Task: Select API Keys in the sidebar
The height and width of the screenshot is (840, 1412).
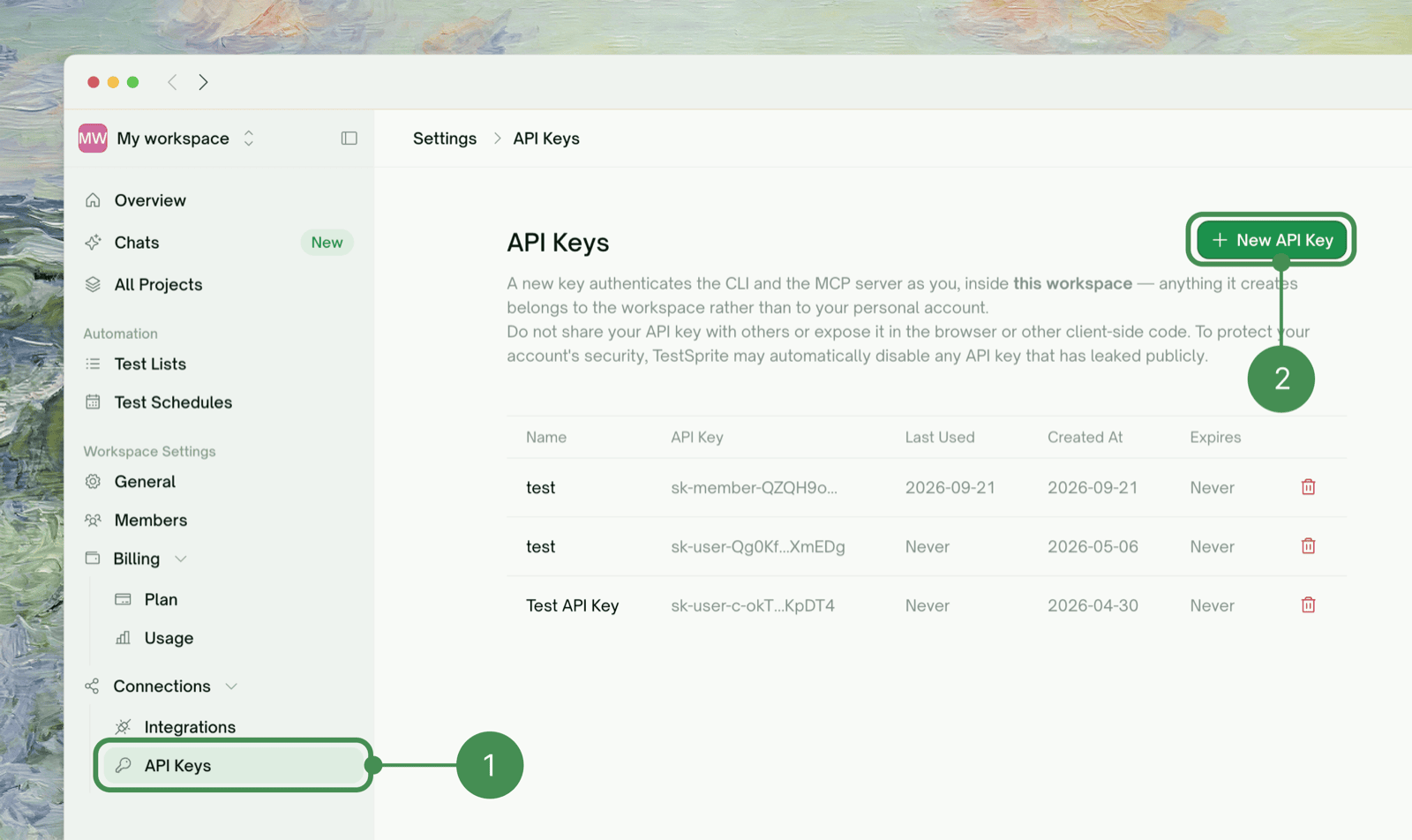Action: tap(235, 766)
